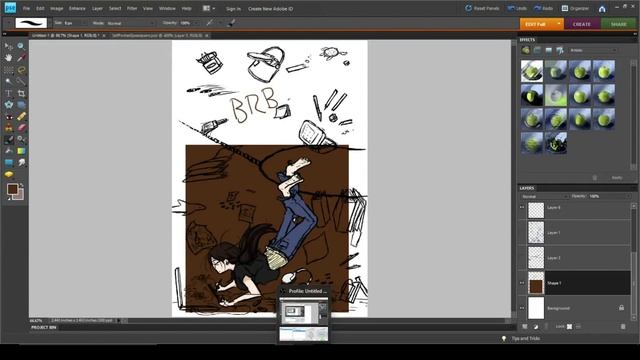Click Create New Layer icon in Layers panel
The width and height of the screenshot is (640, 360).
point(525,327)
